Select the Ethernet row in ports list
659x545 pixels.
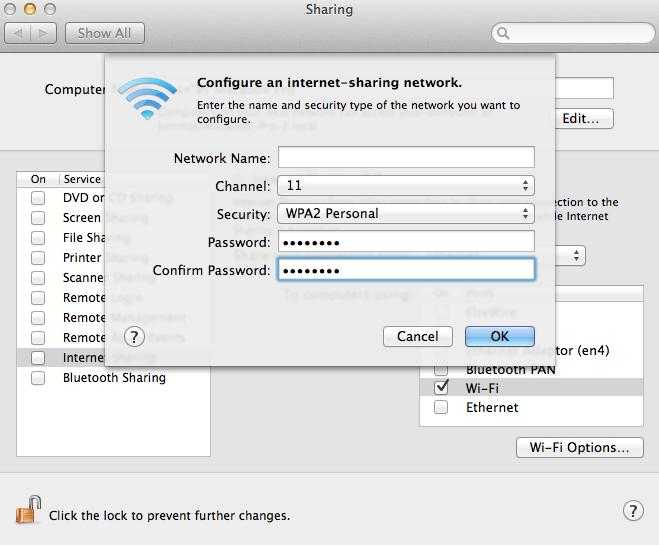point(531,407)
